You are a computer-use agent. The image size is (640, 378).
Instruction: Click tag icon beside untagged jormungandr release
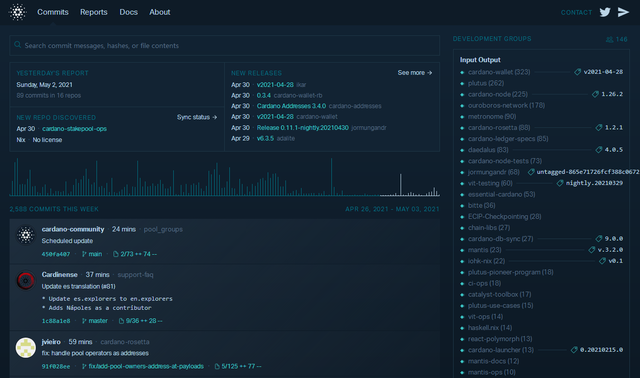click(531, 172)
